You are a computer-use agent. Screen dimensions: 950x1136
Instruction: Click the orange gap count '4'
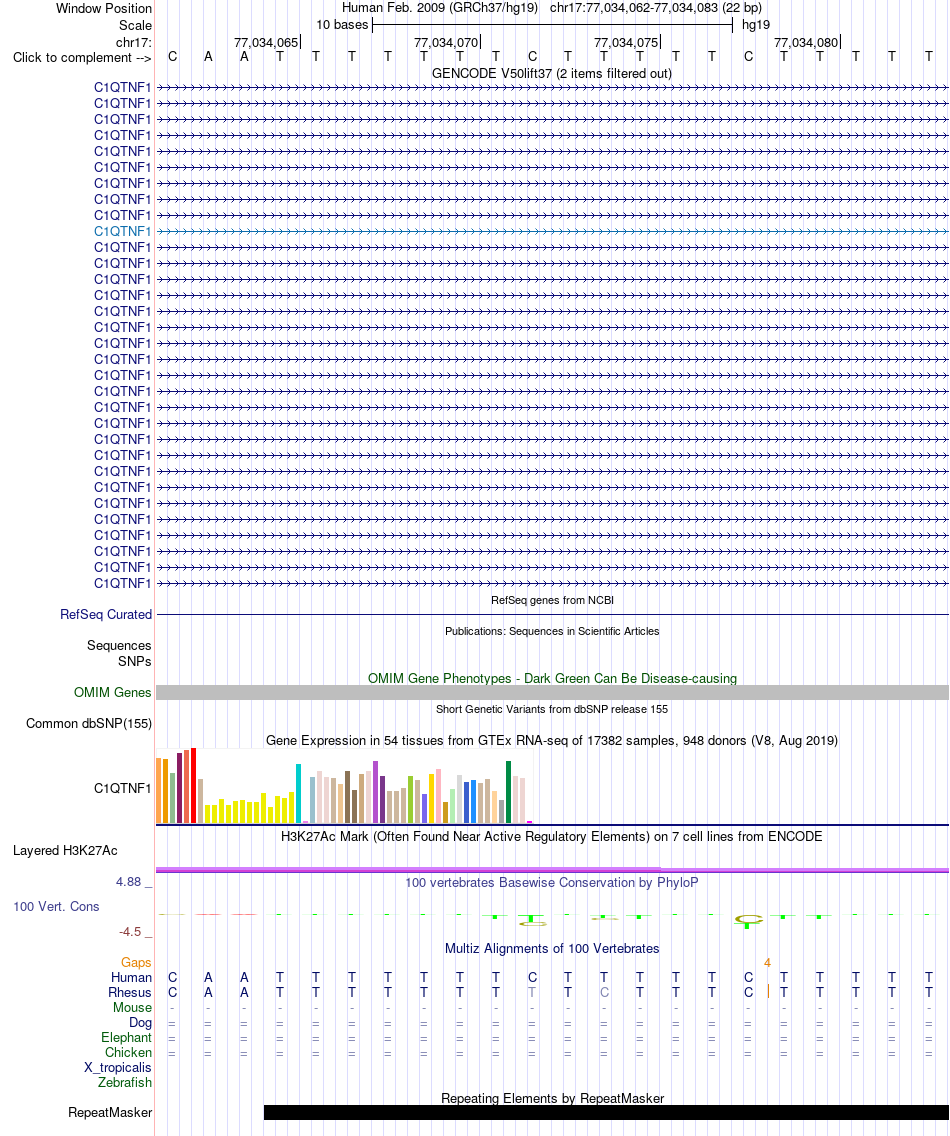click(767, 963)
